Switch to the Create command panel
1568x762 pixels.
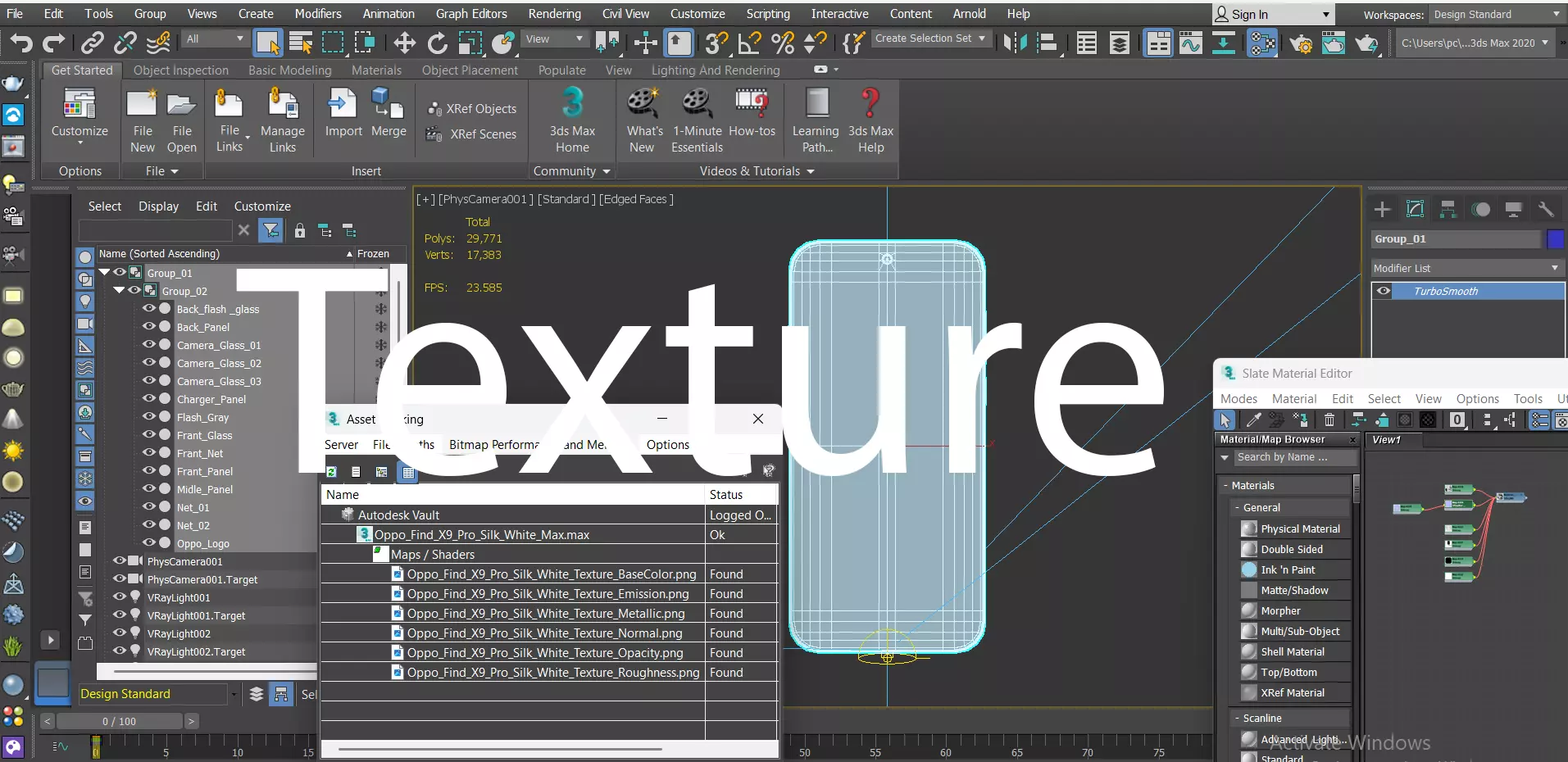1382,209
